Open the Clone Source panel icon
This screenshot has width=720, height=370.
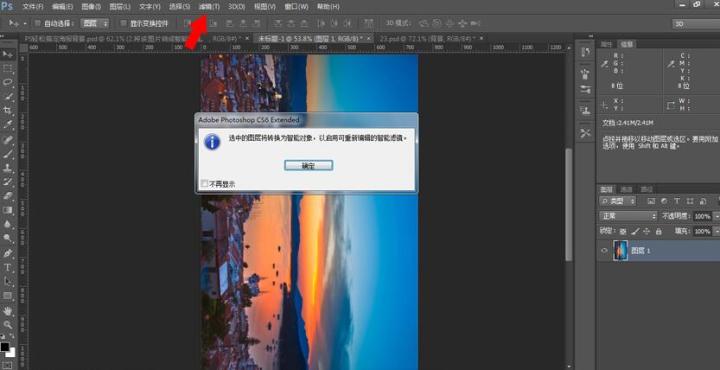(x=585, y=111)
